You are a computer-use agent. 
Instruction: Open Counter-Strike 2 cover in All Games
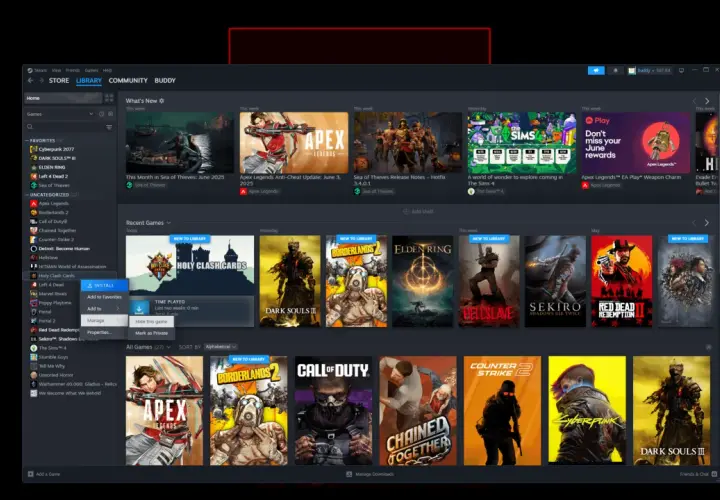(x=502, y=410)
